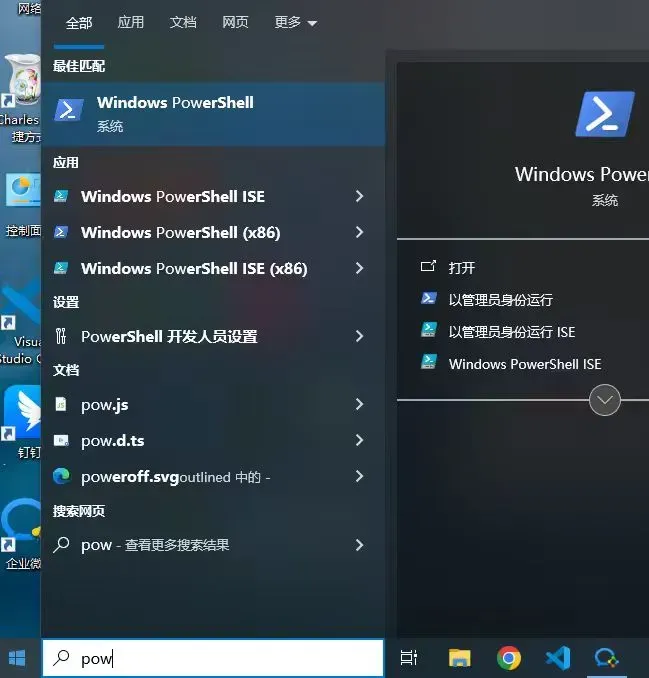Click the web search magnifier beside pow result
The image size is (649, 678).
click(x=61, y=545)
